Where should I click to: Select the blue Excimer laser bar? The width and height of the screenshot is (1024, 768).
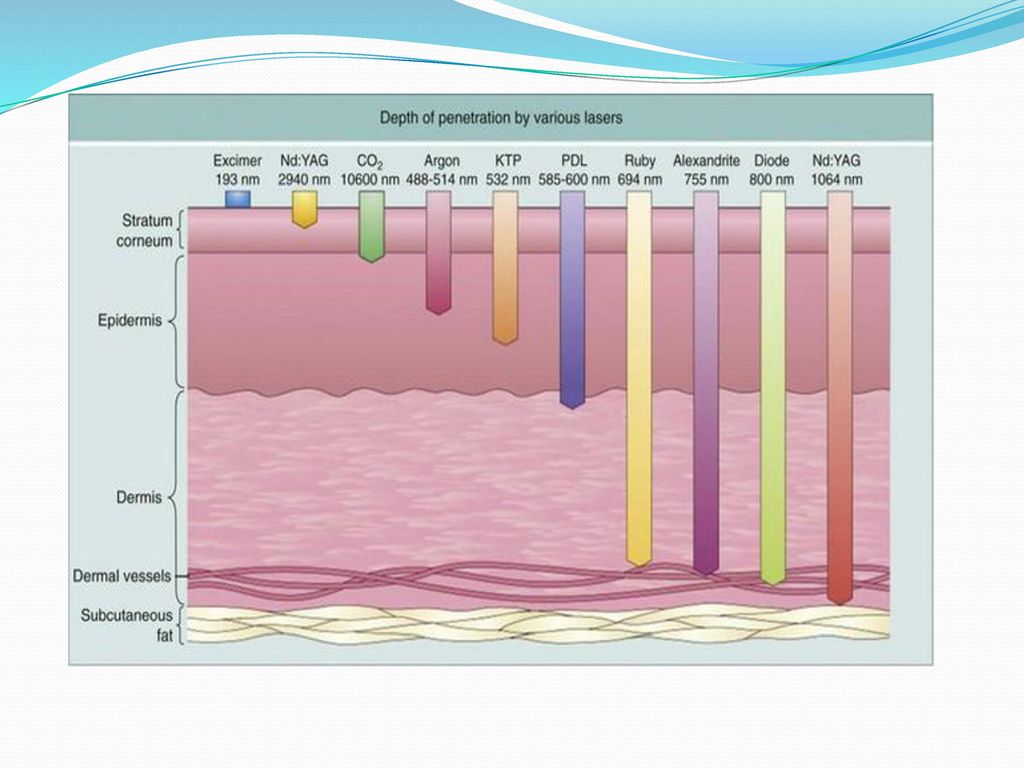pos(238,199)
